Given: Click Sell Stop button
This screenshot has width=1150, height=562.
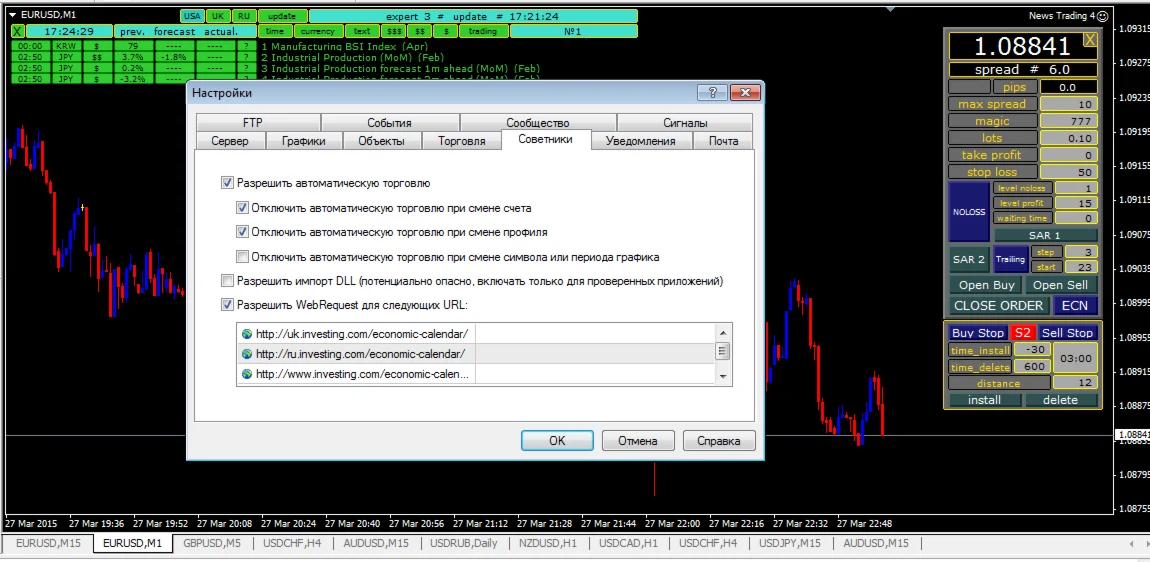Looking at the screenshot, I should point(1068,332).
